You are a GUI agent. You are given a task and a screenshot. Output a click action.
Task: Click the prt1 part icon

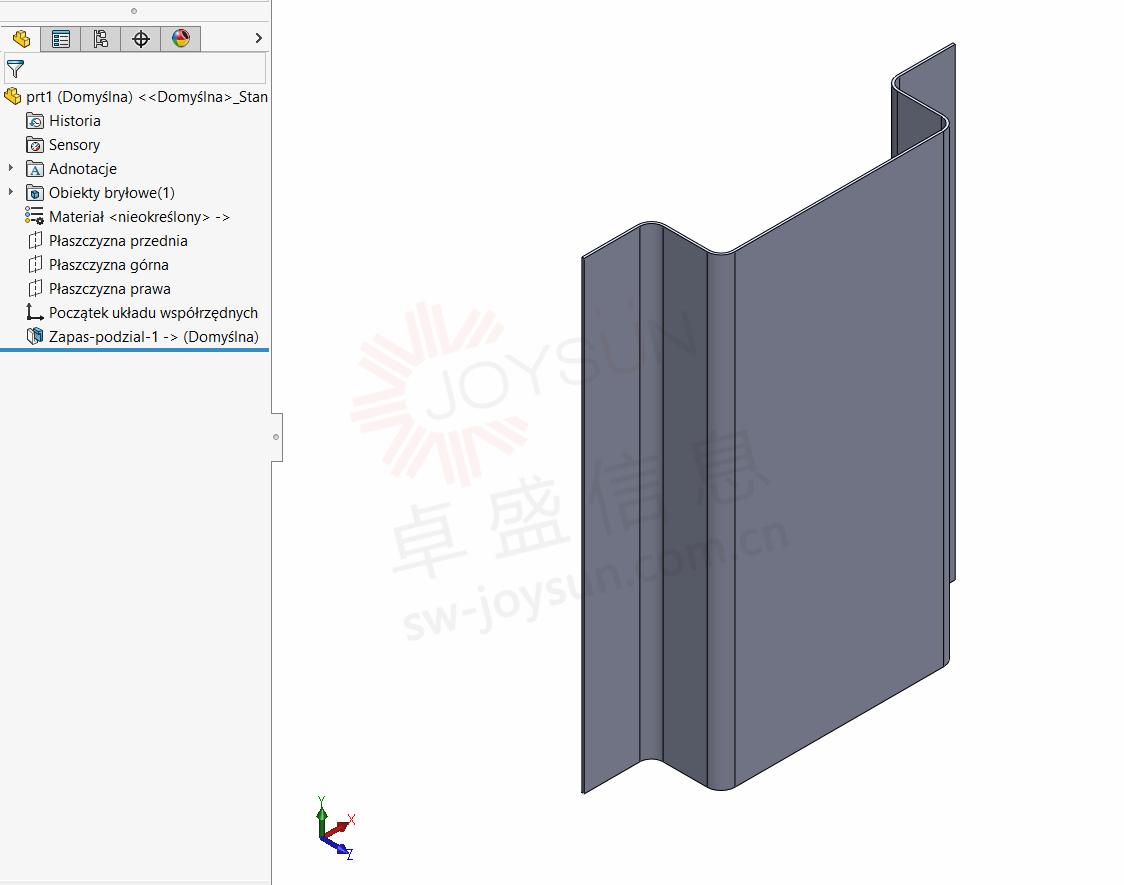[x=12, y=96]
